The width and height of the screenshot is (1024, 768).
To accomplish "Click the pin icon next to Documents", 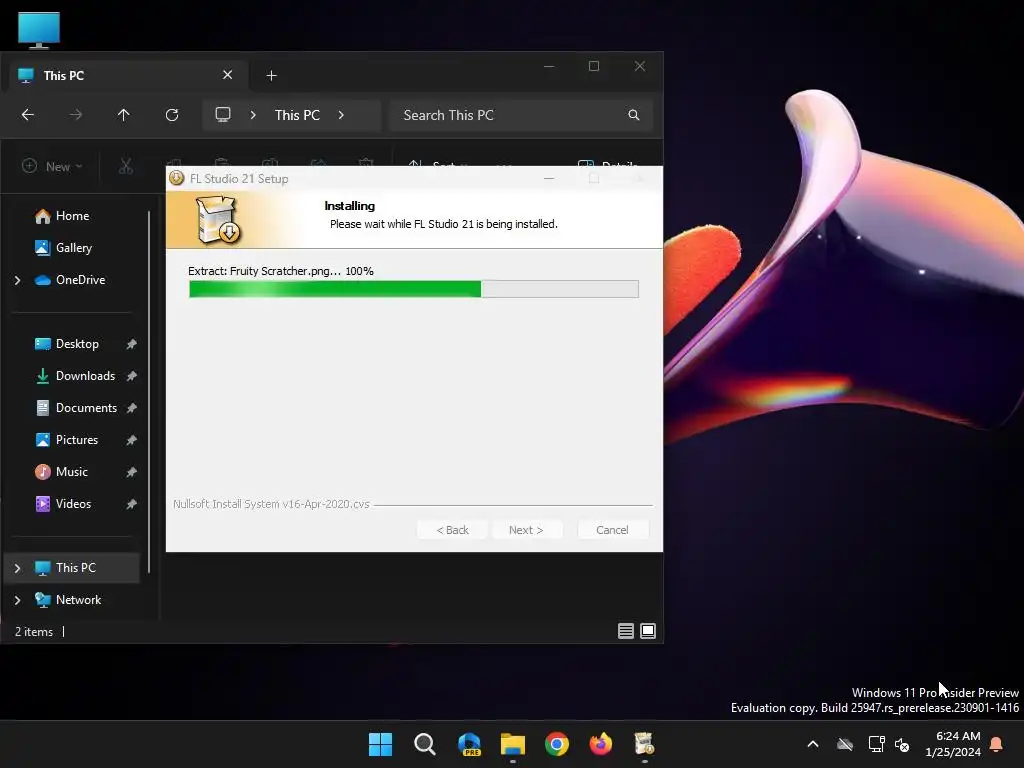I will click(131, 408).
